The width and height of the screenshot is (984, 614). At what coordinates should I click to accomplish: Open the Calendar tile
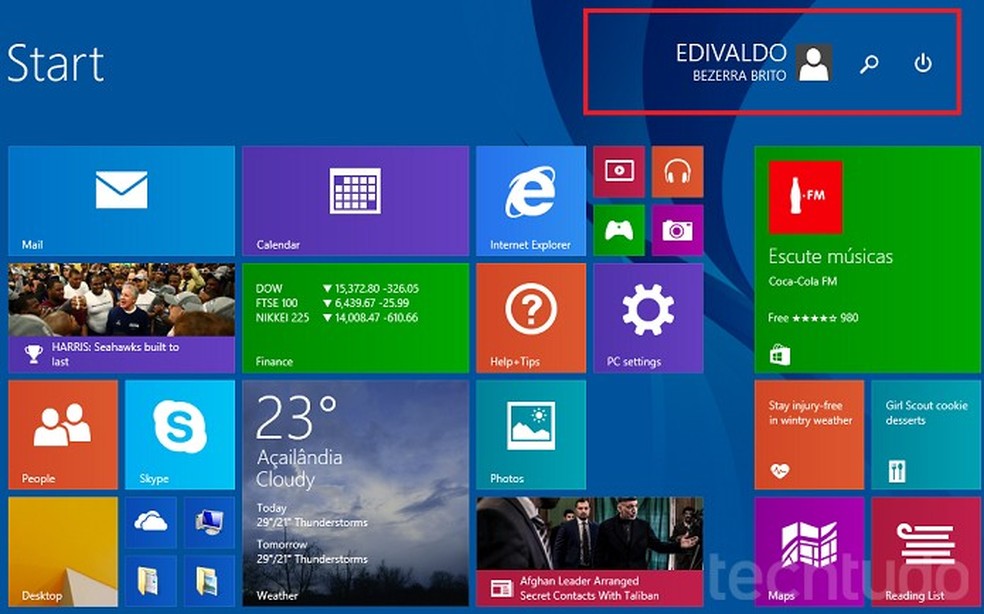355,201
